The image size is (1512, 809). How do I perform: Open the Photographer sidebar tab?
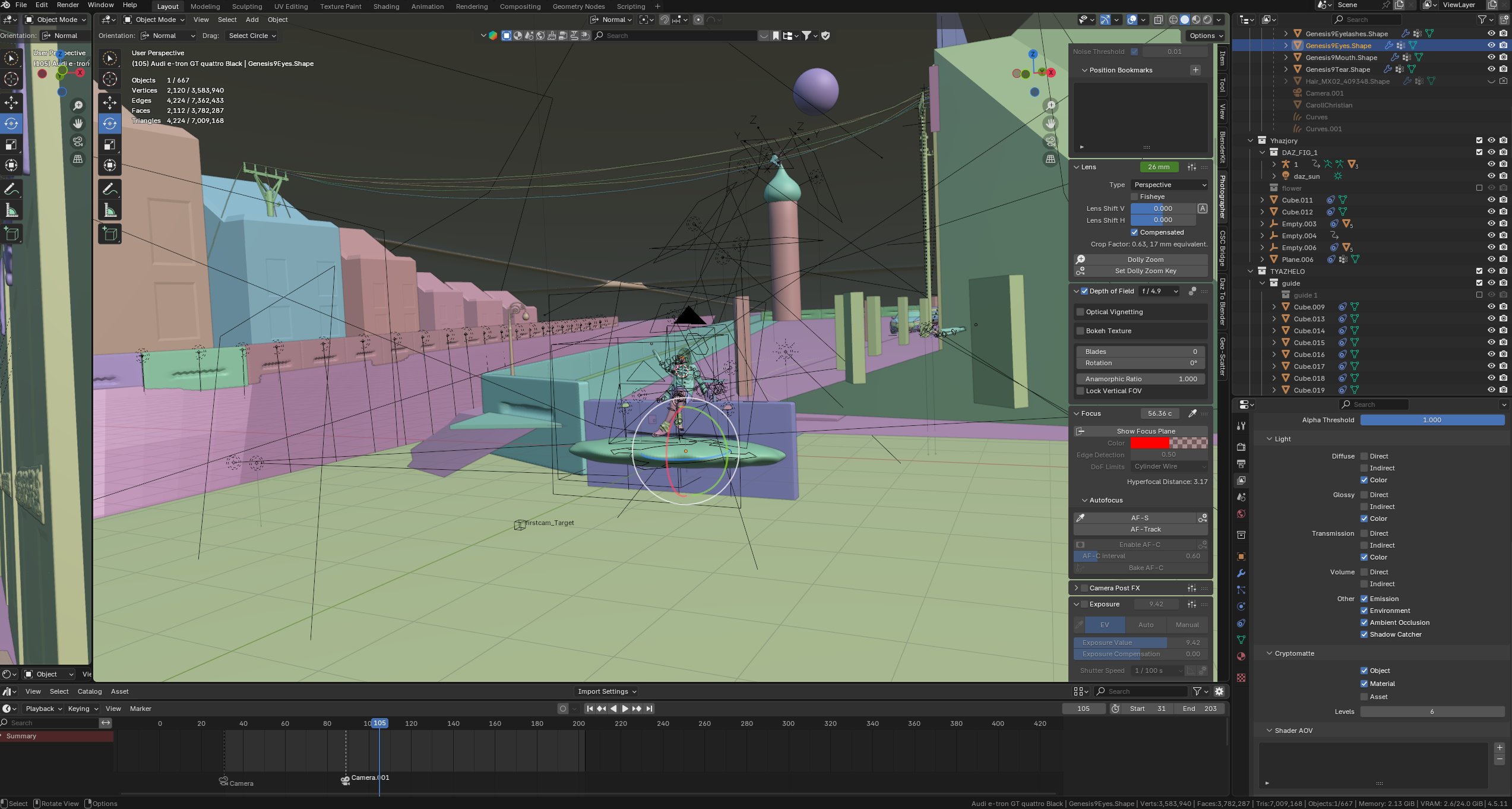(x=1222, y=197)
